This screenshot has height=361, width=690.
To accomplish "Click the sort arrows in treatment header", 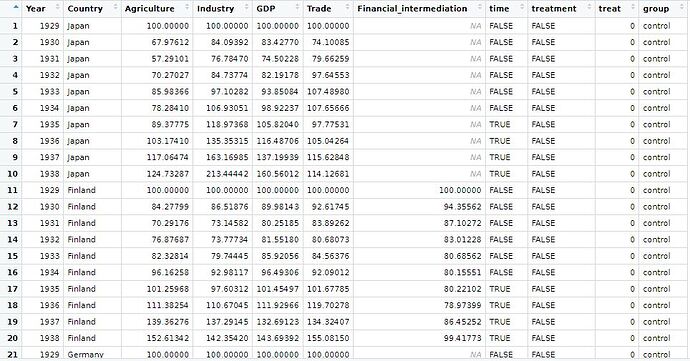I will tap(589, 8).
